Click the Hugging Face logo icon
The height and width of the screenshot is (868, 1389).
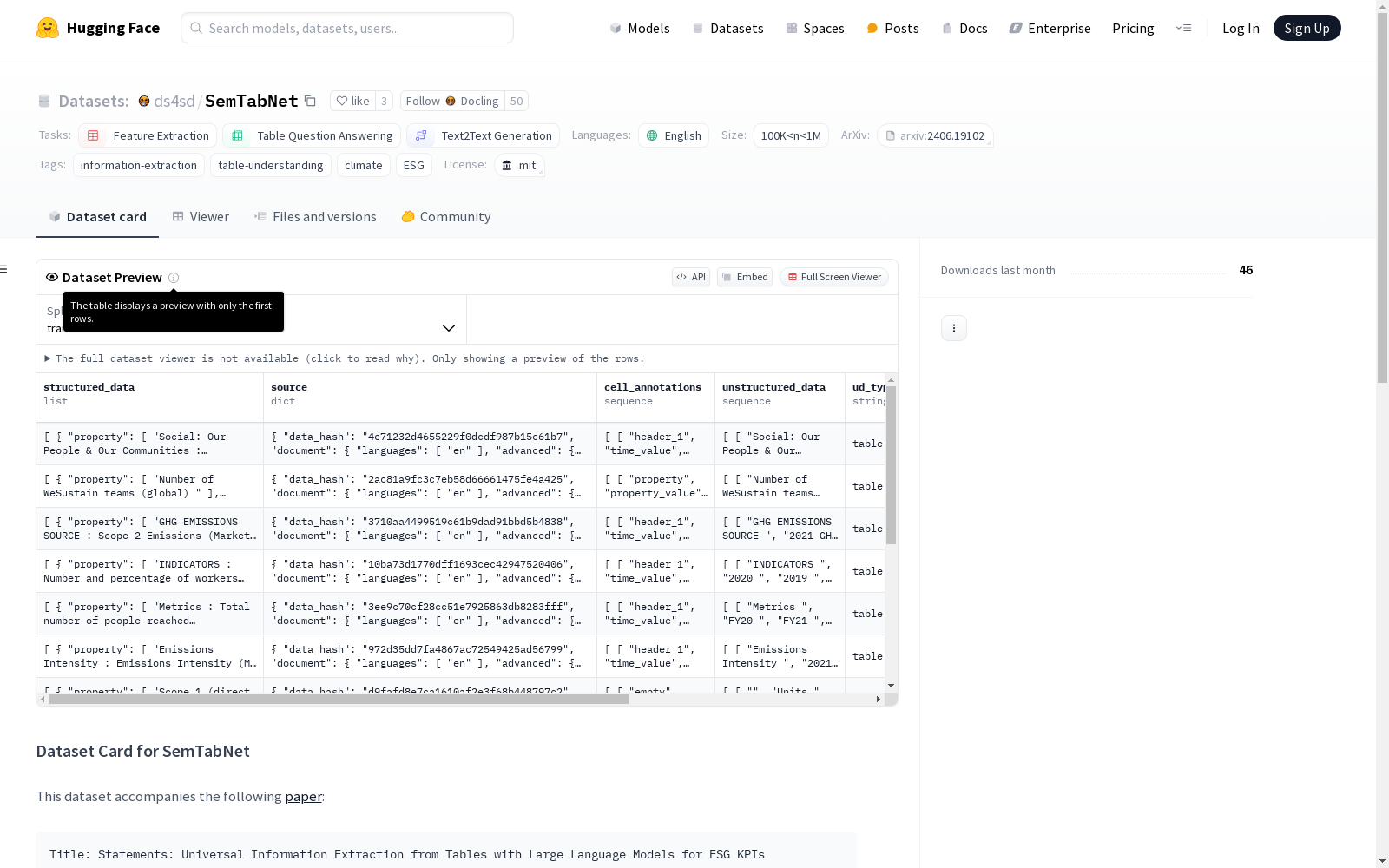(x=48, y=28)
